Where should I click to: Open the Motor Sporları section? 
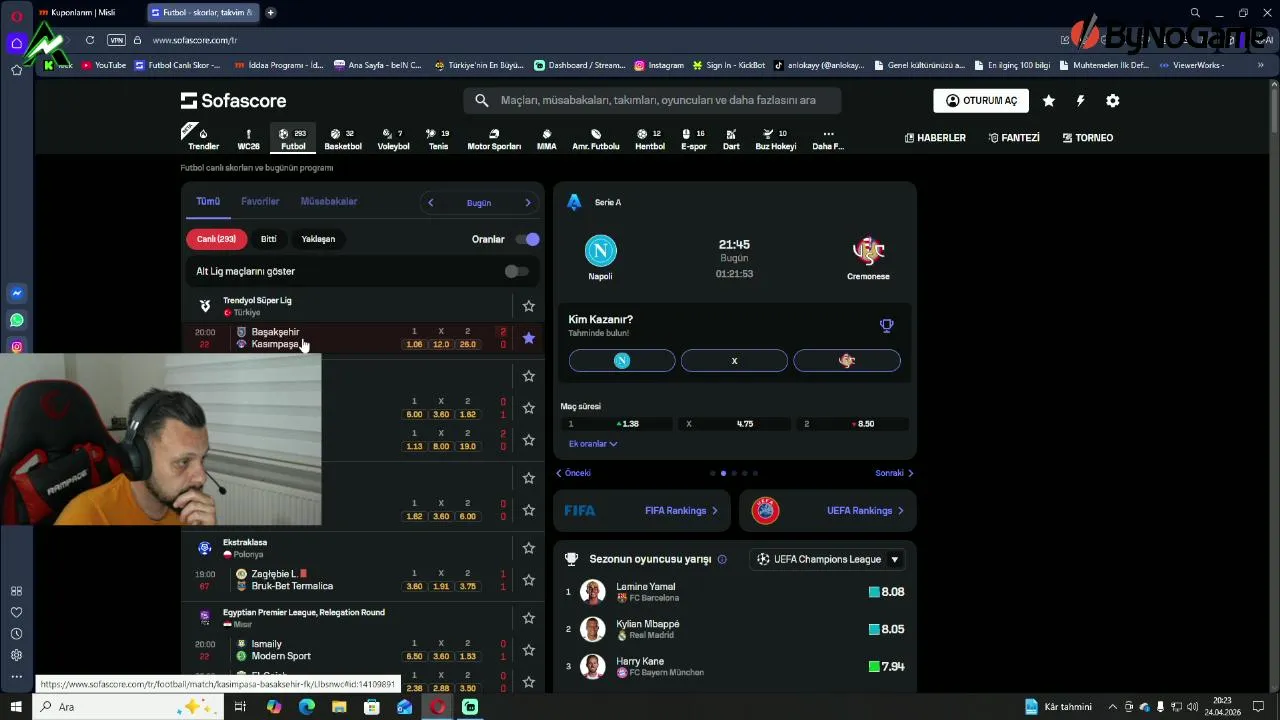494,139
